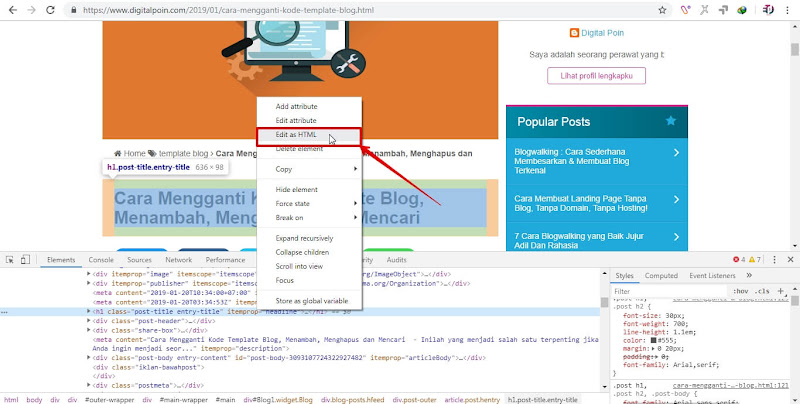Reload the page with refresh icon

50,10
